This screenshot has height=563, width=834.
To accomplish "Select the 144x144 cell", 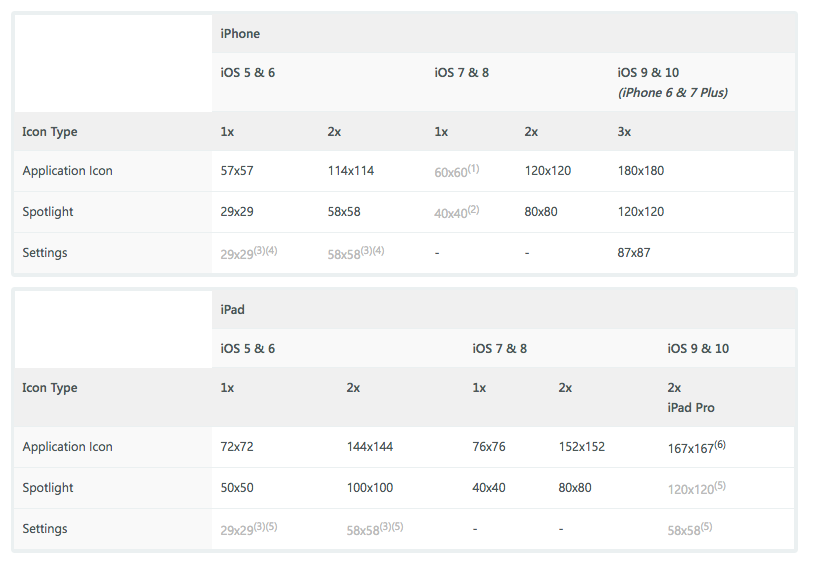I will (x=370, y=447).
